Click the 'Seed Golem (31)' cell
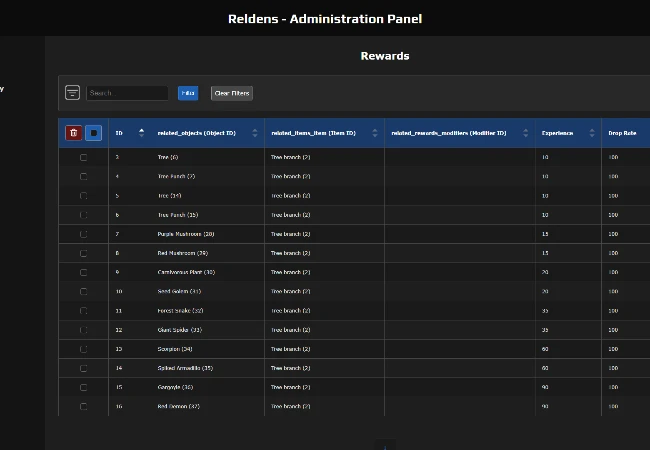The width and height of the screenshot is (650, 450). 179,291
